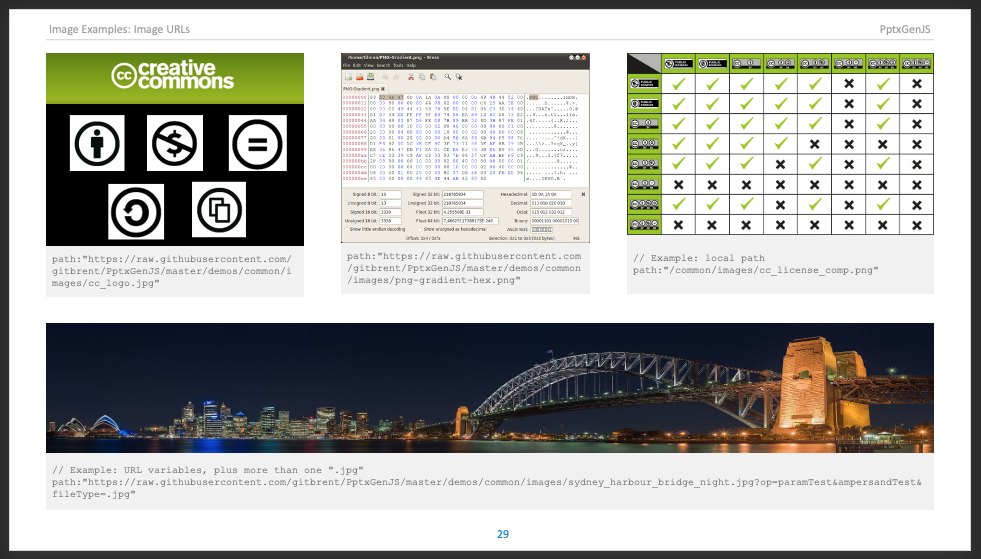Open the View menu in the Bless window
The width and height of the screenshot is (981, 559).
(x=369, y=65)
